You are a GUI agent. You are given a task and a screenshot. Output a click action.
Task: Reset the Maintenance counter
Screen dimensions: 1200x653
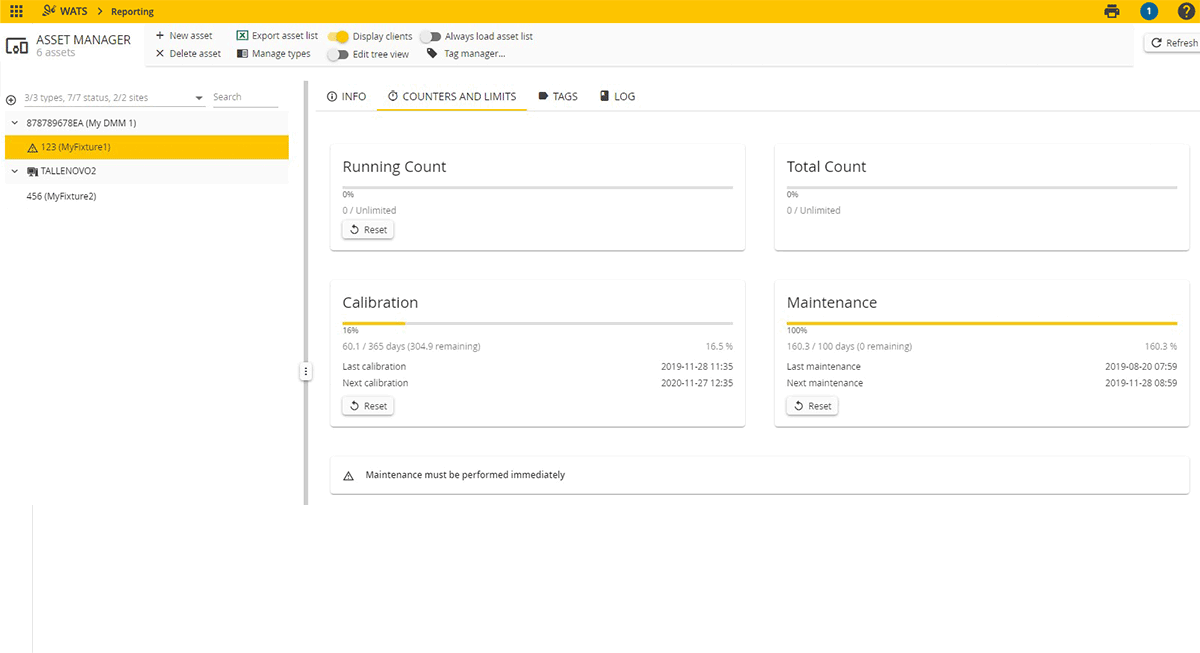[x=812, y=406]
